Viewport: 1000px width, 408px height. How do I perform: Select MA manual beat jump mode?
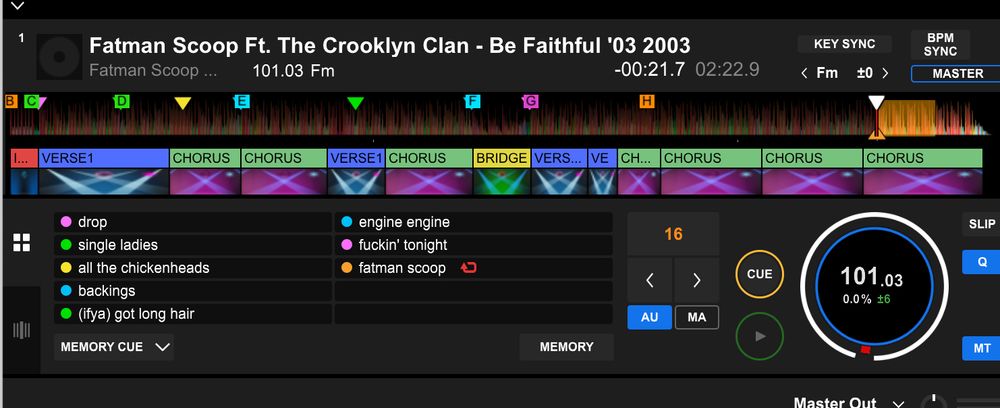696,317
